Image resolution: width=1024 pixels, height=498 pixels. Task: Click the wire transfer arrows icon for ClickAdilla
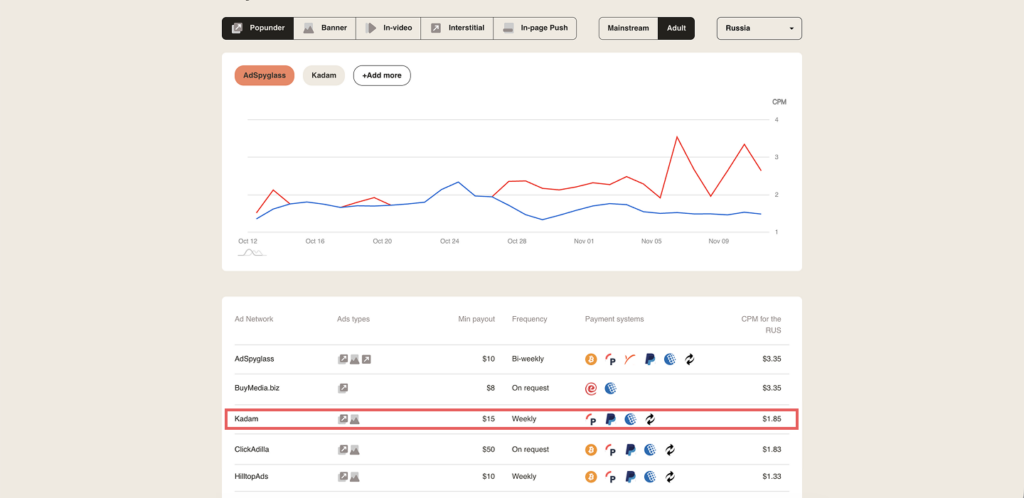point(670,449)
